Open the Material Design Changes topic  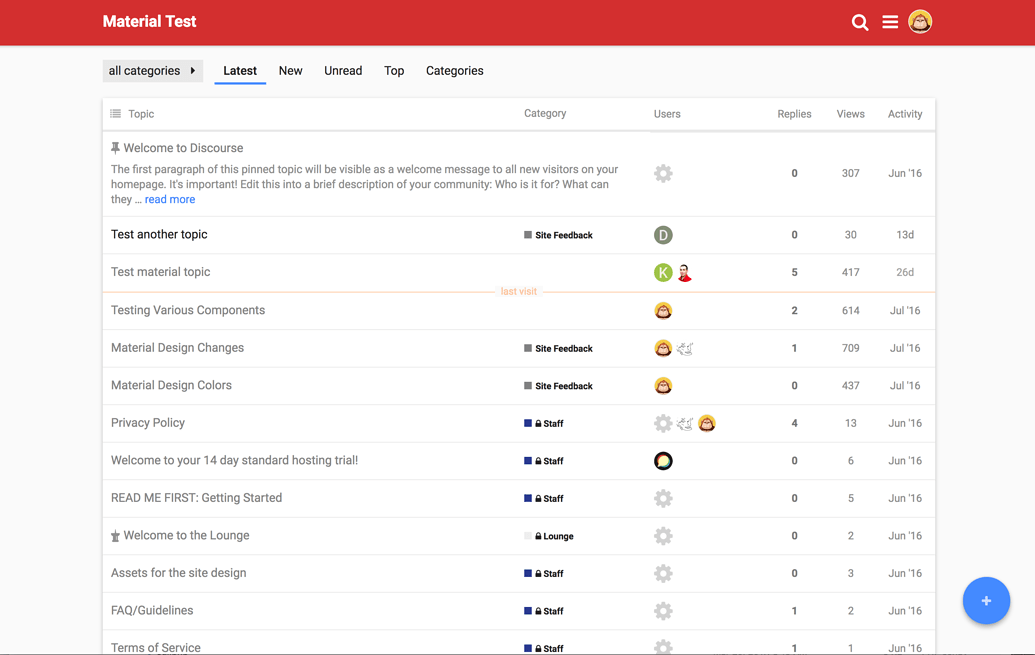click(177, 348)
